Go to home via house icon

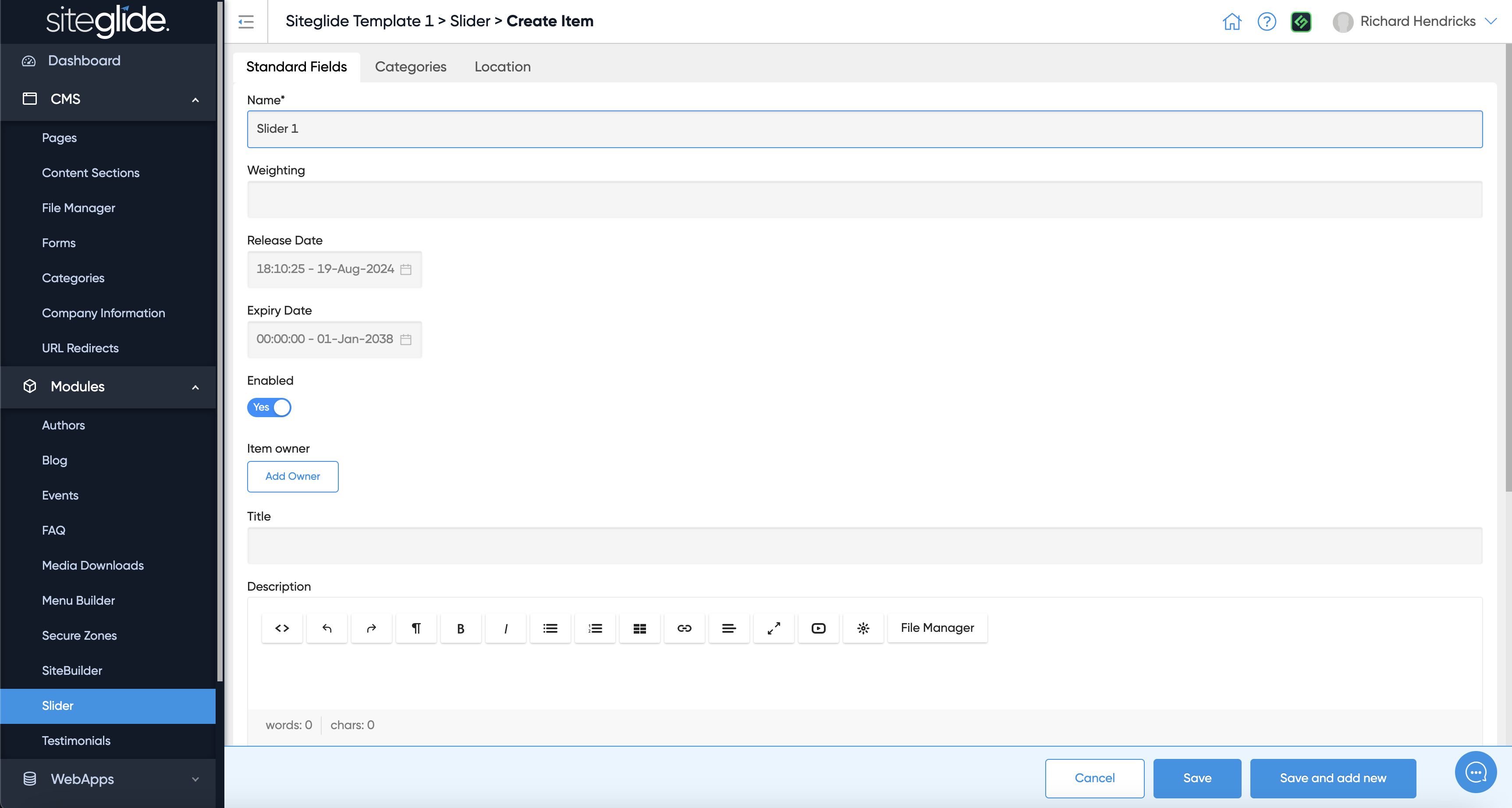coord(1232,22)
